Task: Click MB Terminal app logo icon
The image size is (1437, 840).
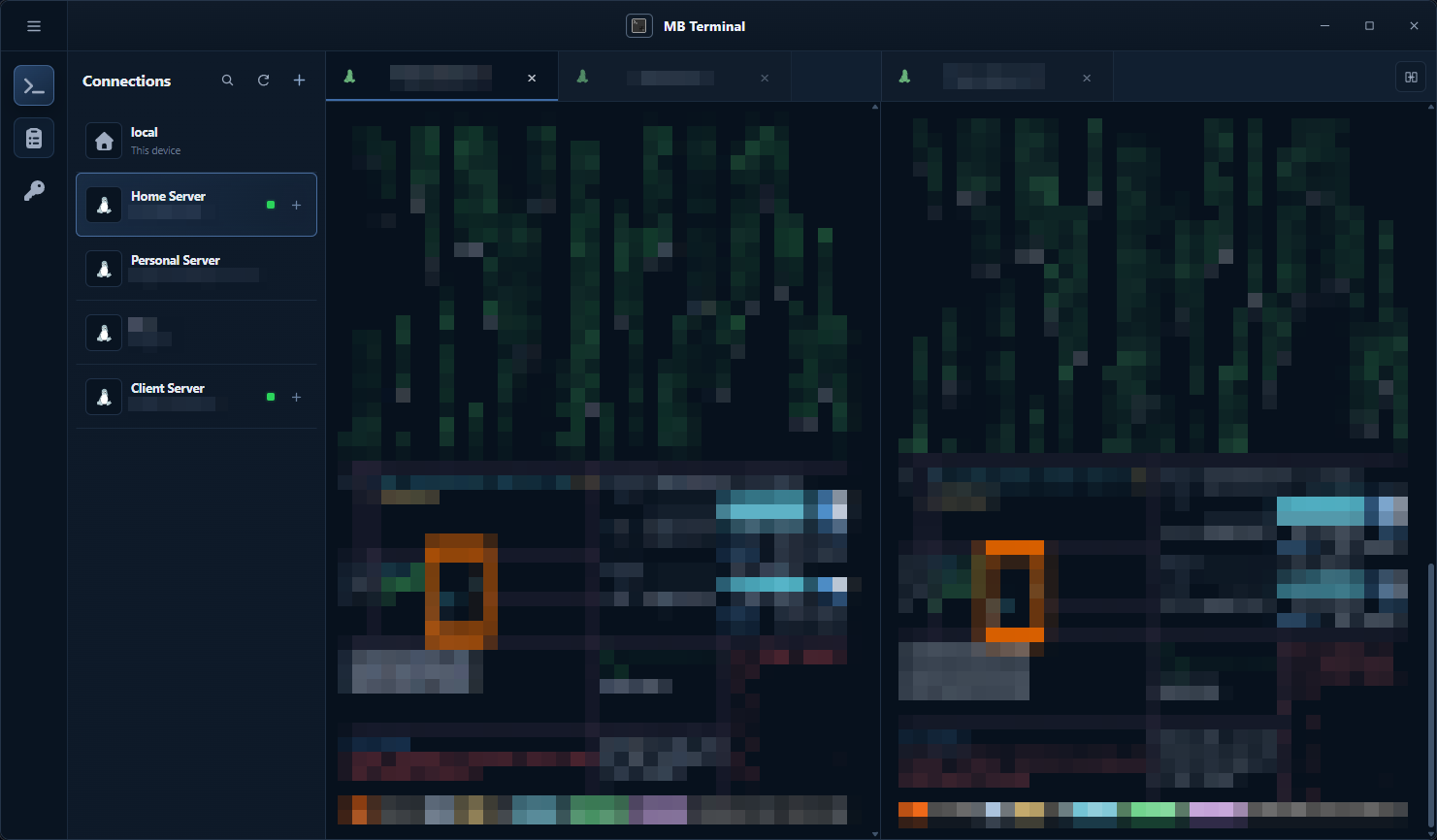Action: pyautogui.click(x=638, y=26)
